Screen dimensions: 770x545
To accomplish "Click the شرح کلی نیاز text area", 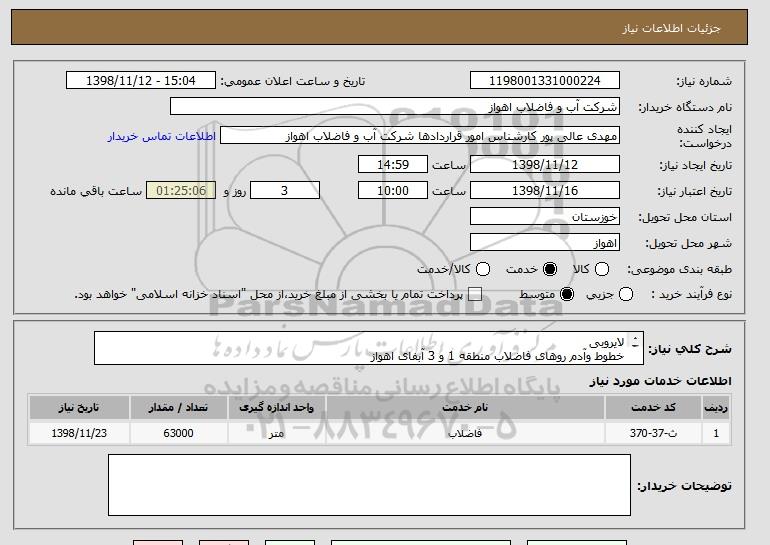I will click(x=369, y=349).
